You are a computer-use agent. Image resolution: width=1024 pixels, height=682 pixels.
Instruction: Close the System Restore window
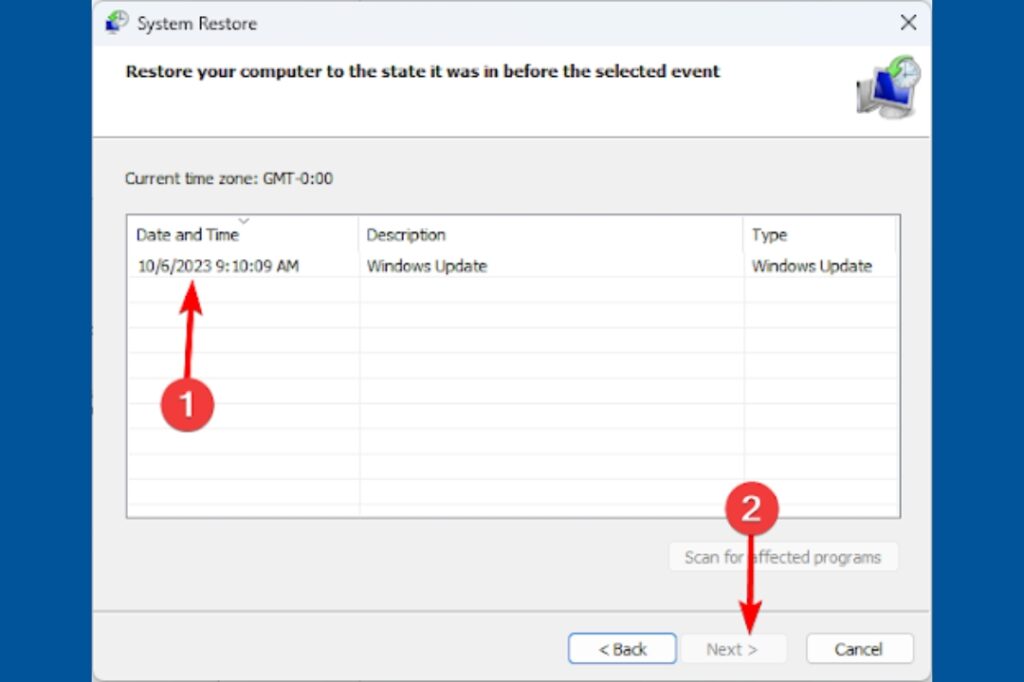pyautogui.click(x=908, y=23)
